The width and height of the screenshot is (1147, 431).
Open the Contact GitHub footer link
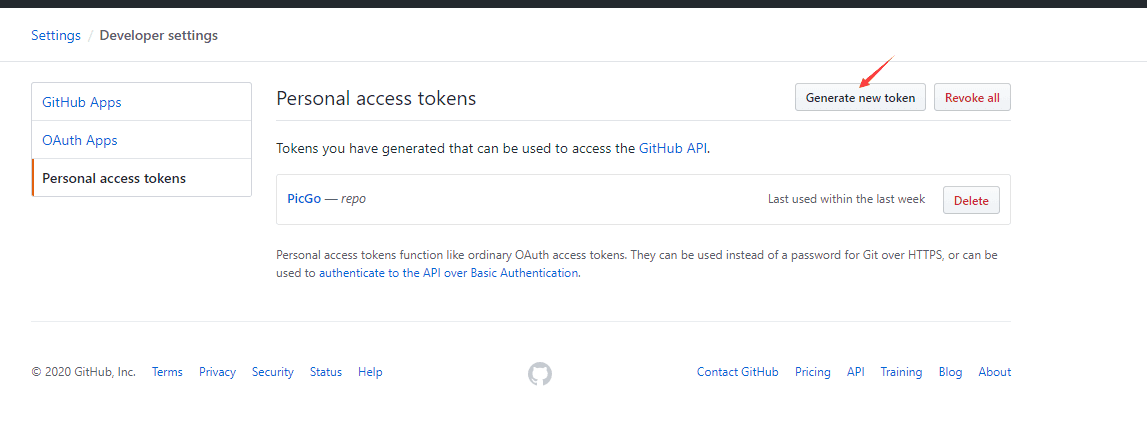737,372
